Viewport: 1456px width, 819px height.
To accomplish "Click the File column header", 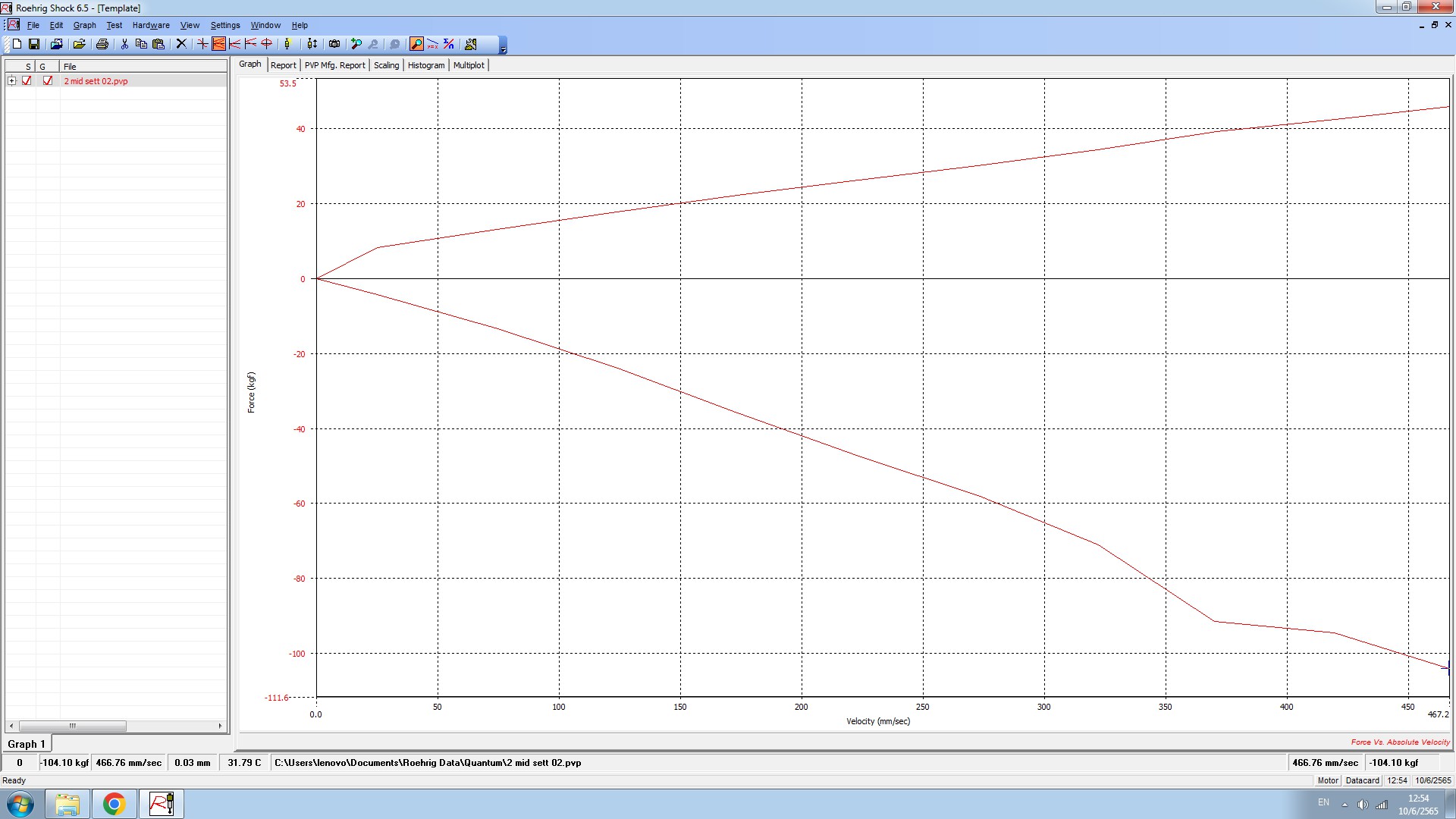I will click(143, 67).
